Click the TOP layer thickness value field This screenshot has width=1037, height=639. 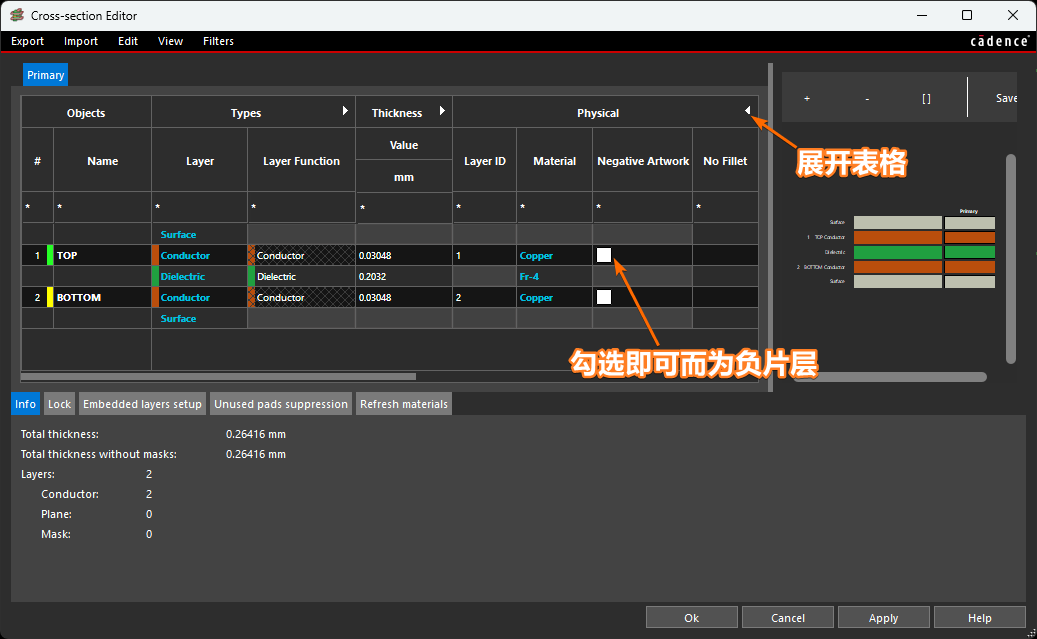(403, 256)
